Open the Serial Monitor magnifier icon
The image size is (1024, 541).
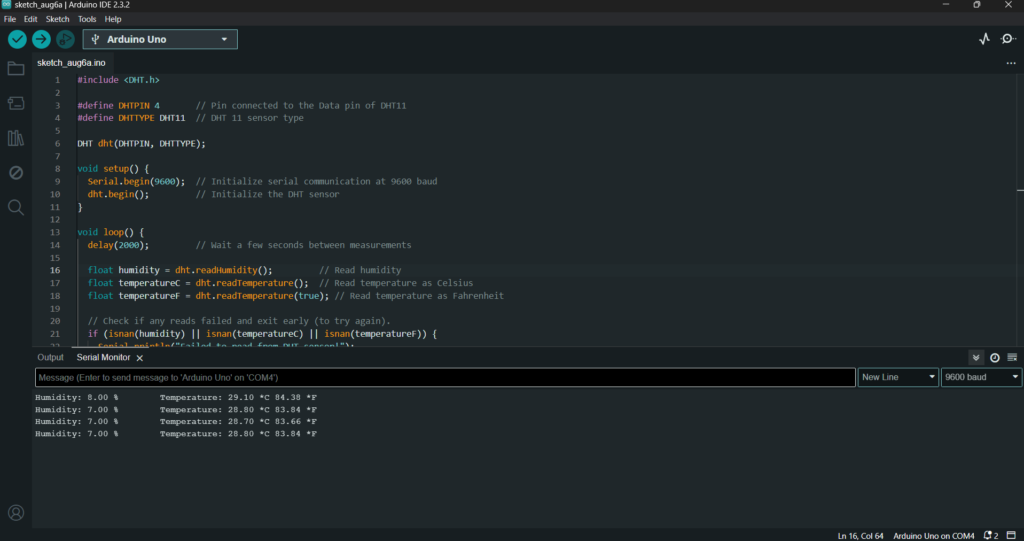pyautogui.click(x=1008, y=39)
